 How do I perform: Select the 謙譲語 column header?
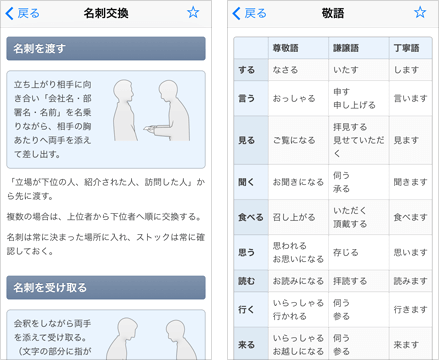(359, 48)
